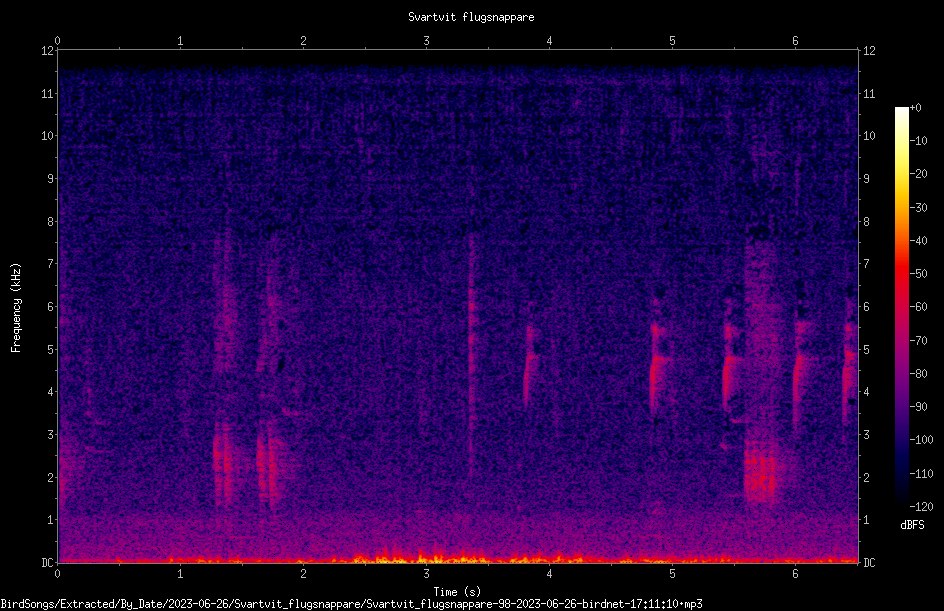Click the "-100" color scale value
944x611 pixels.
coord(921,440)
